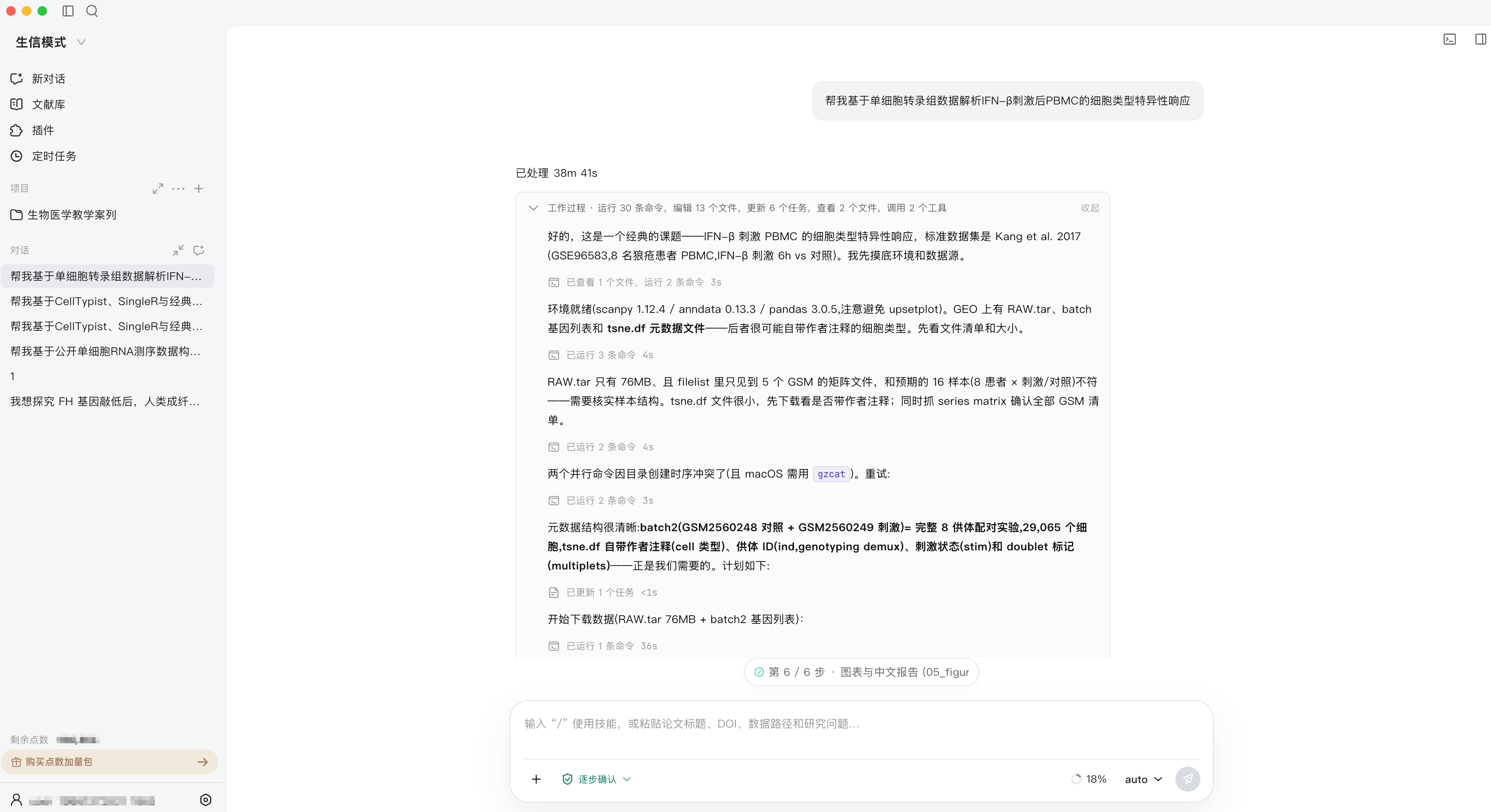Click 剩余点数 remaining credits label
The image size is (1491, 812).
pyautogui.click(x=29, y=740)
